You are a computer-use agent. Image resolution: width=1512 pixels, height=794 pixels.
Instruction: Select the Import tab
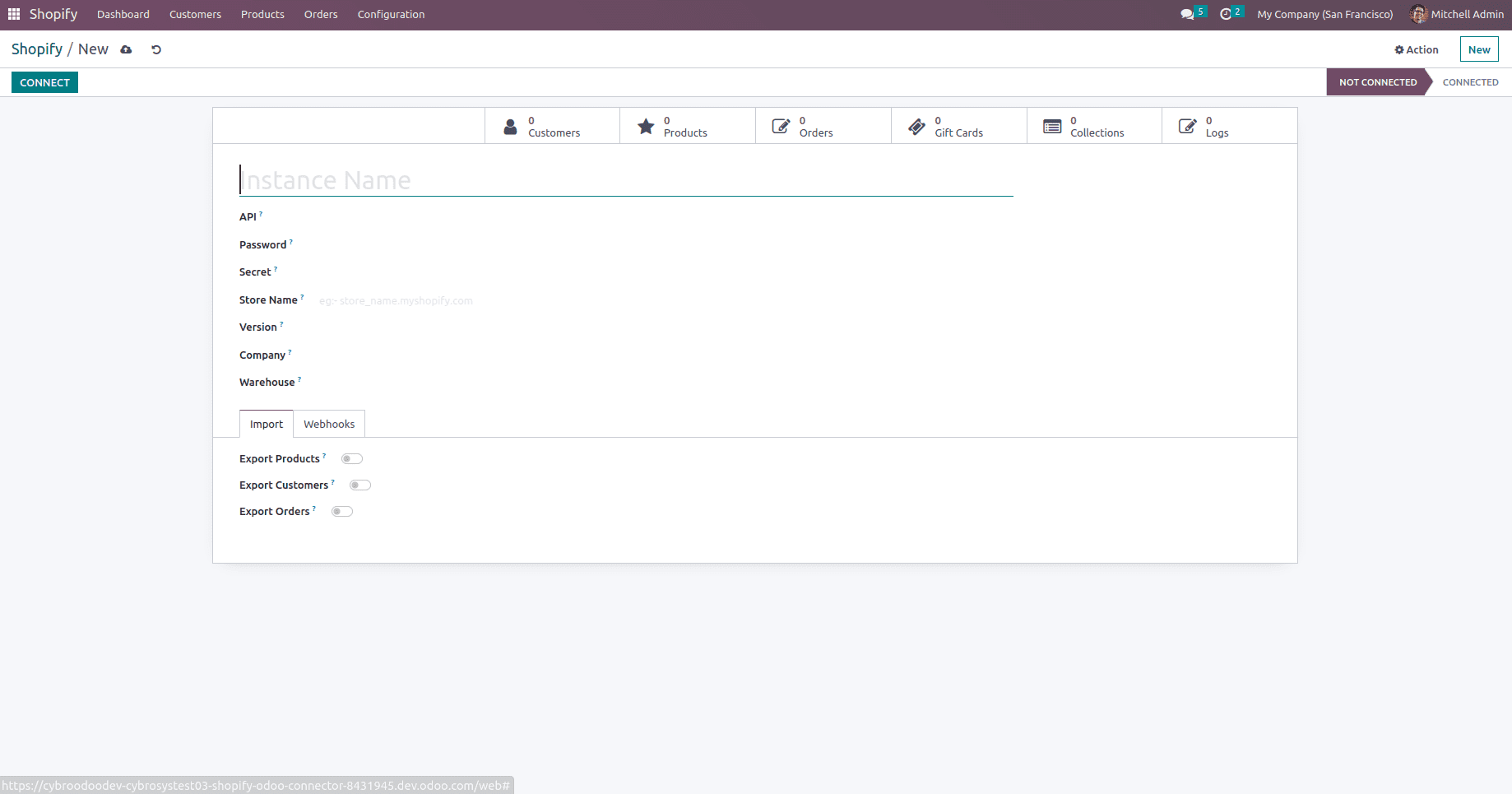point(267,424)
